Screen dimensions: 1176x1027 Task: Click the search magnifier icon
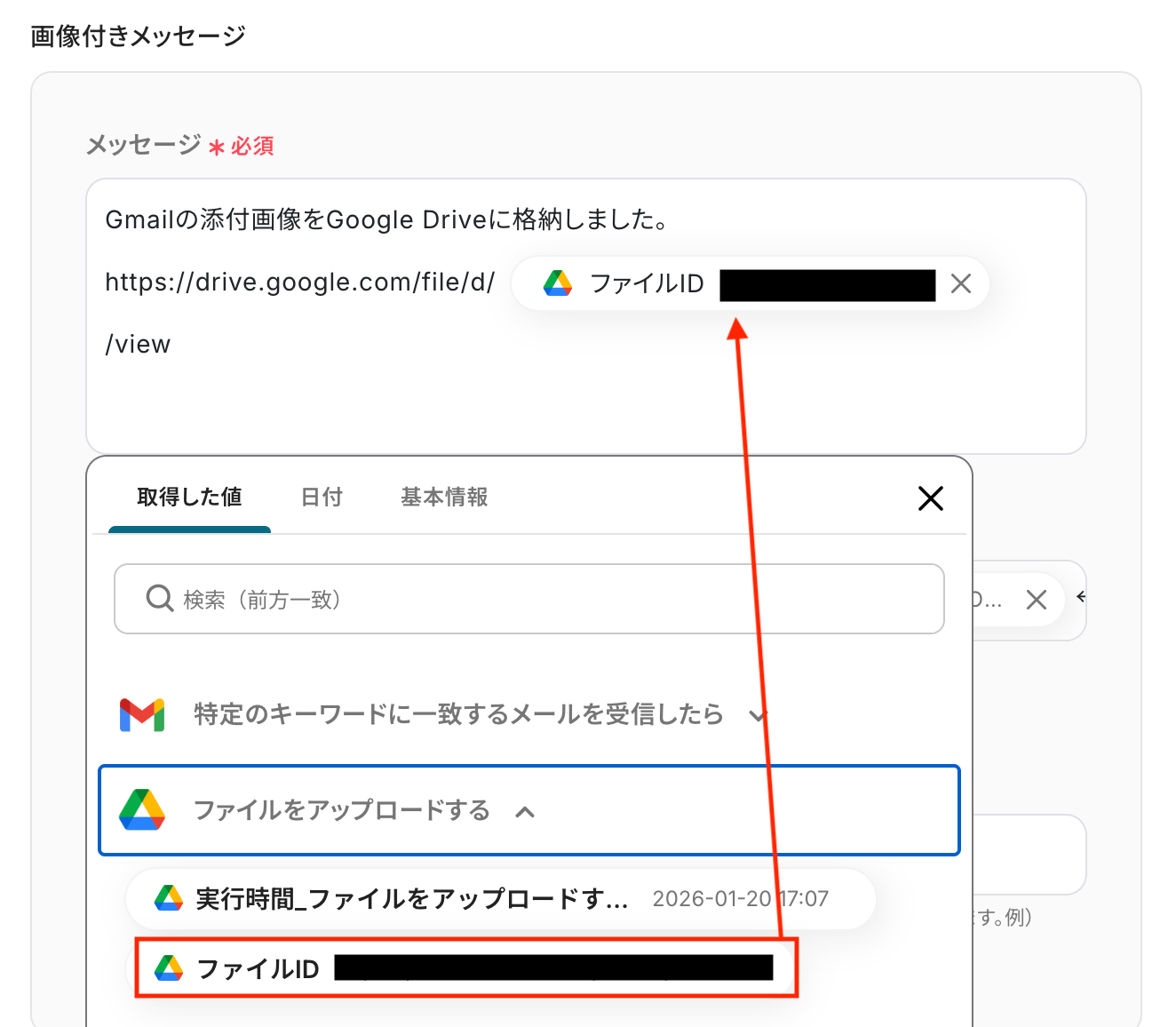[x=159, y=599]
